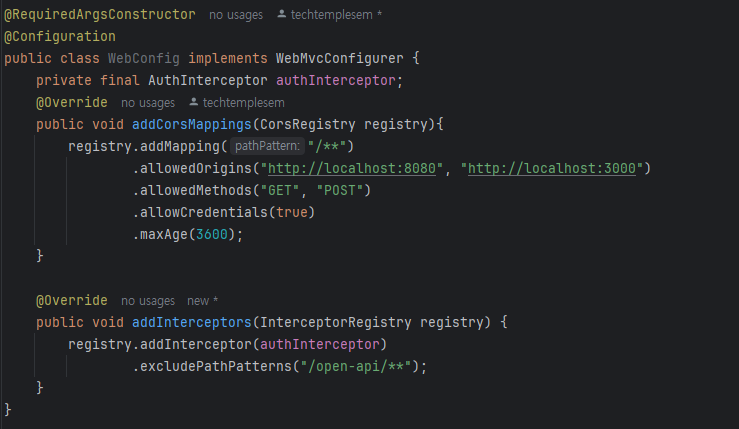Click the @RequiredArgsConstructor annotation
This screenshot has width=739, height=429.
click(x=99, y=15)
